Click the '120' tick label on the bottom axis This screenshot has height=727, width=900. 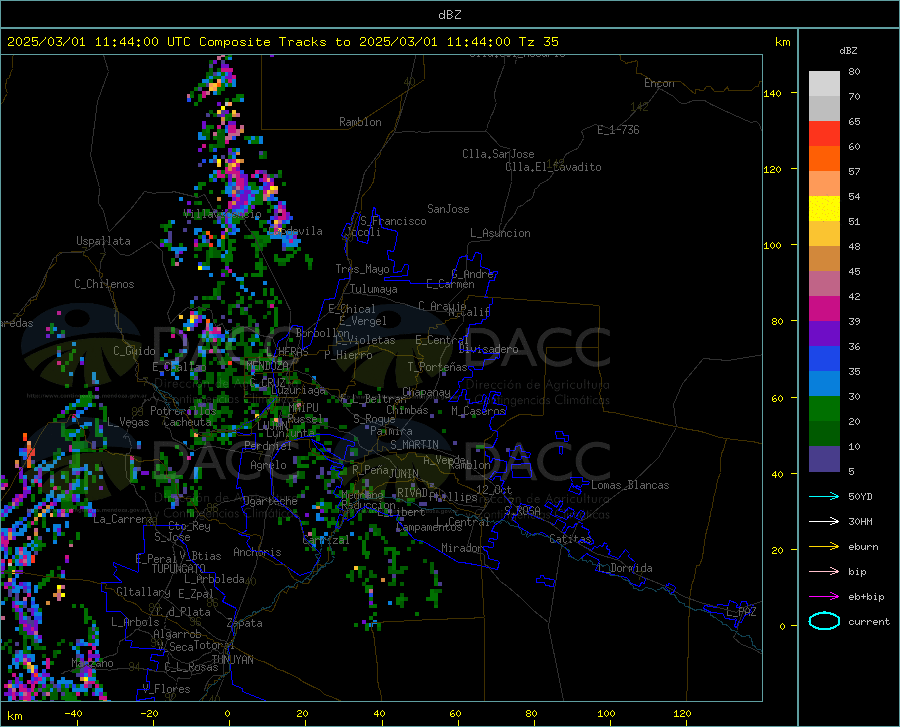pyautogui.click(x=682, y=713)
